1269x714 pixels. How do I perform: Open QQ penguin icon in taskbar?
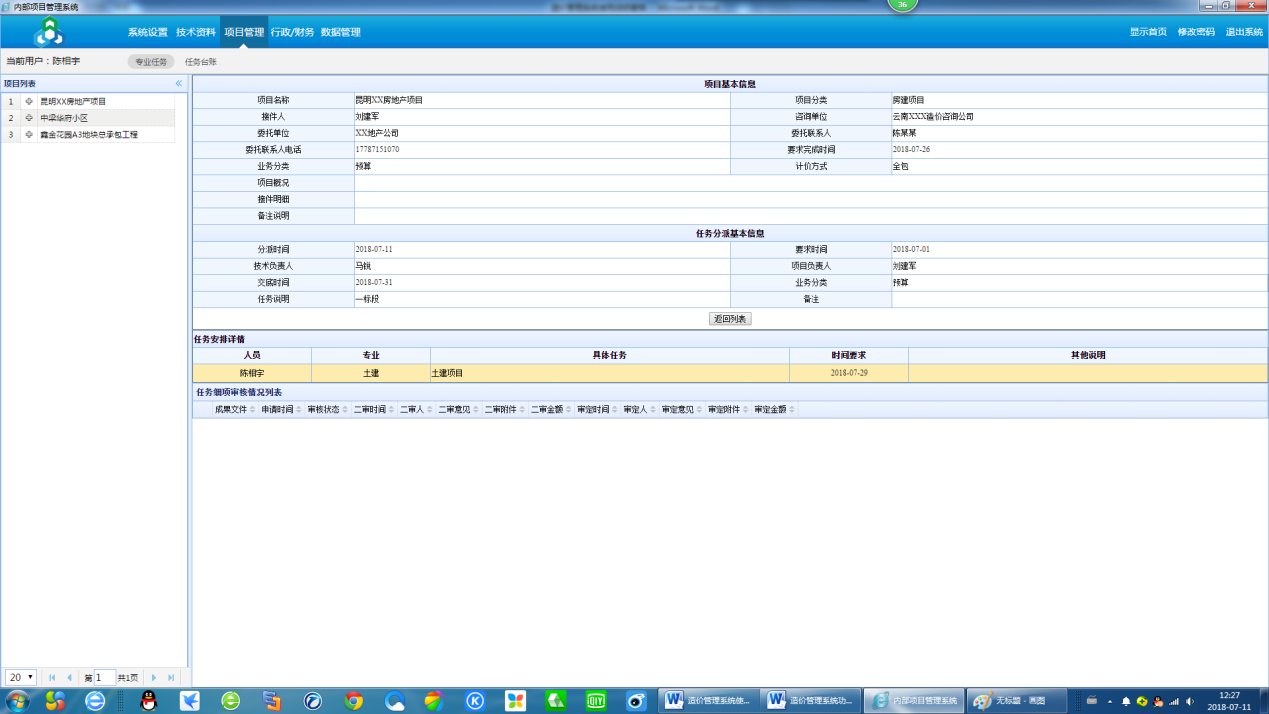(x=149, y=701)
